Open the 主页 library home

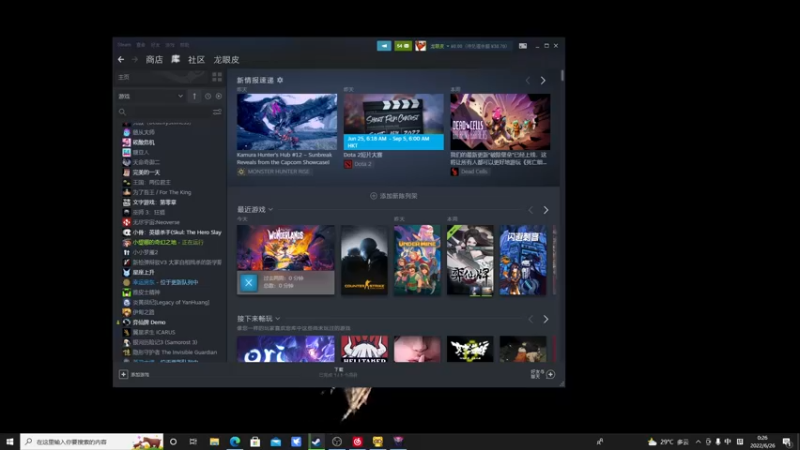124,77
